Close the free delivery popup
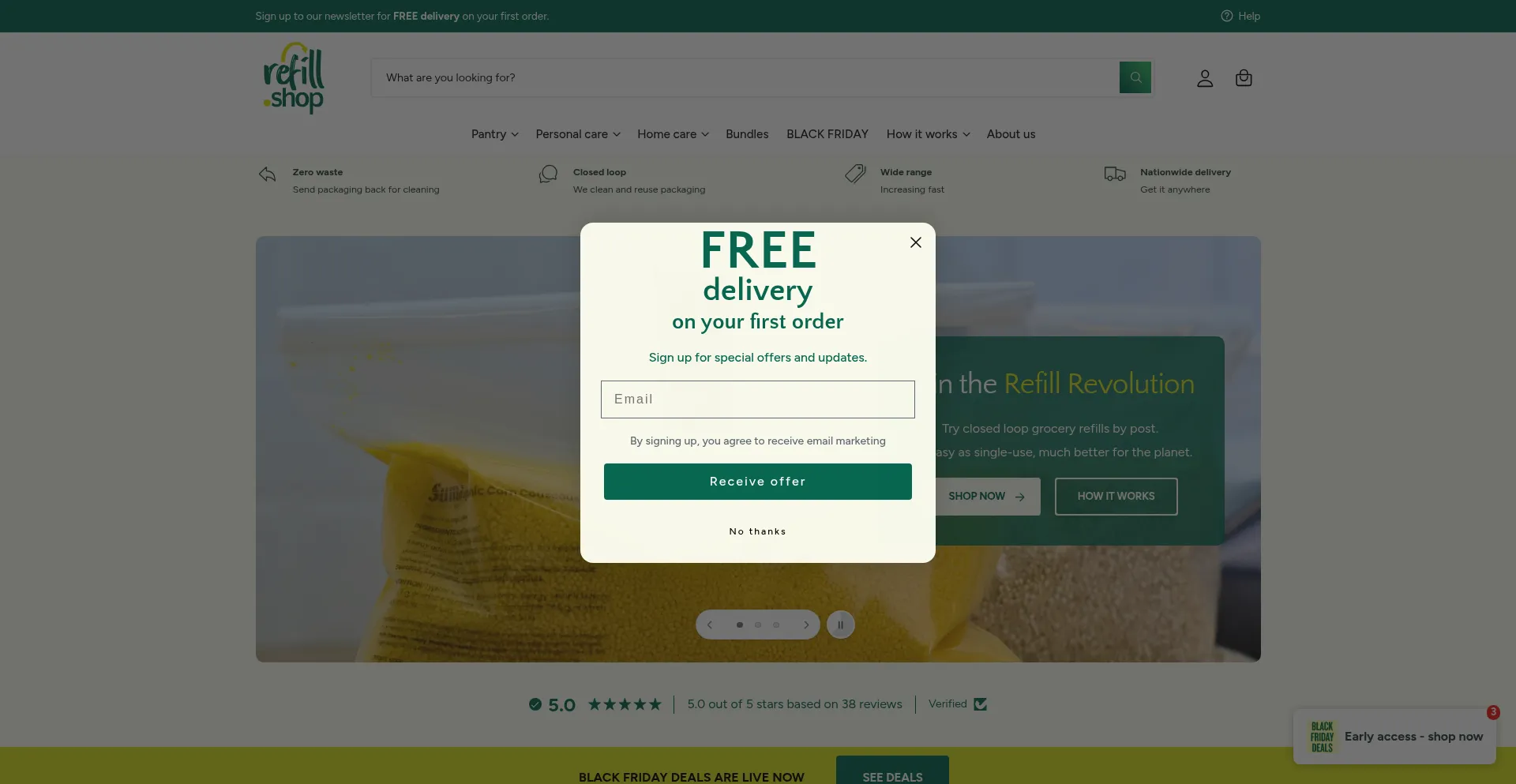The width and height of the screenshot is (1516, 784). (x=916, y=242)
